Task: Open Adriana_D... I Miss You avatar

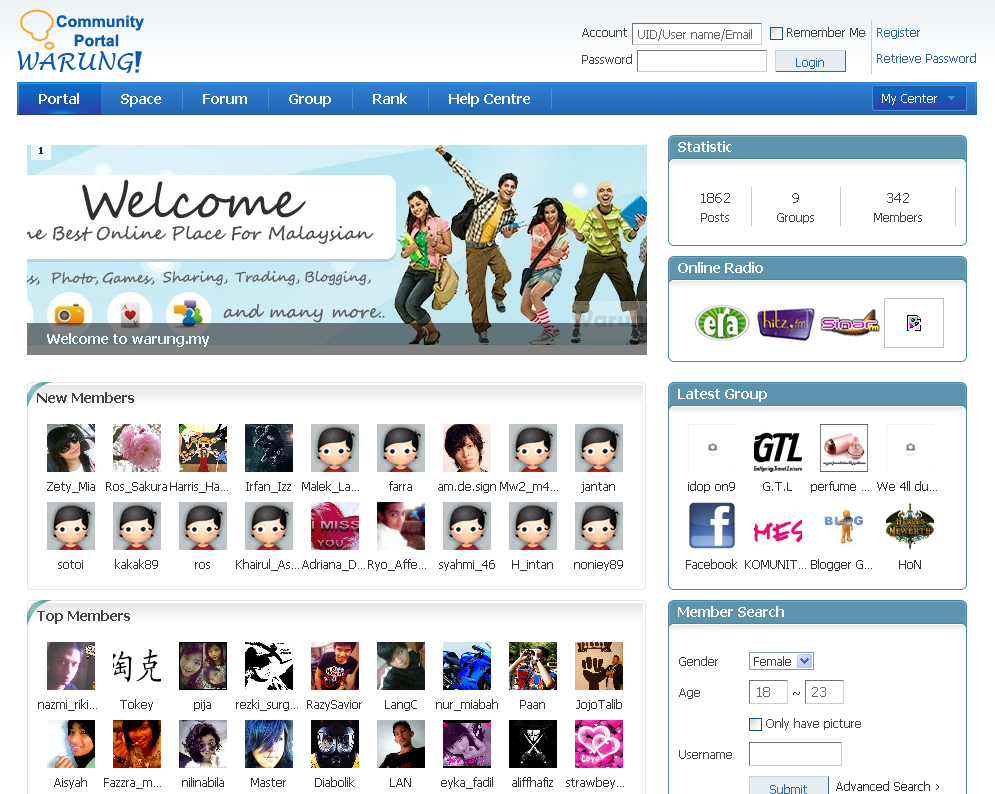Action: click(335, 526)
